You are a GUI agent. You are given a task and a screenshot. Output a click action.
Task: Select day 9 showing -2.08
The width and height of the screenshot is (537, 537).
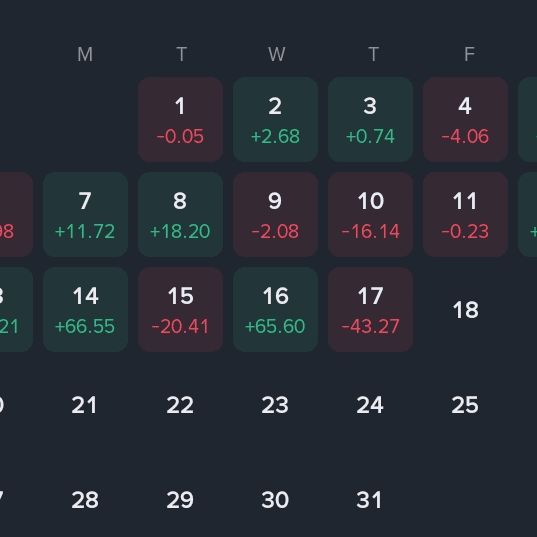(x=275, y=214)
